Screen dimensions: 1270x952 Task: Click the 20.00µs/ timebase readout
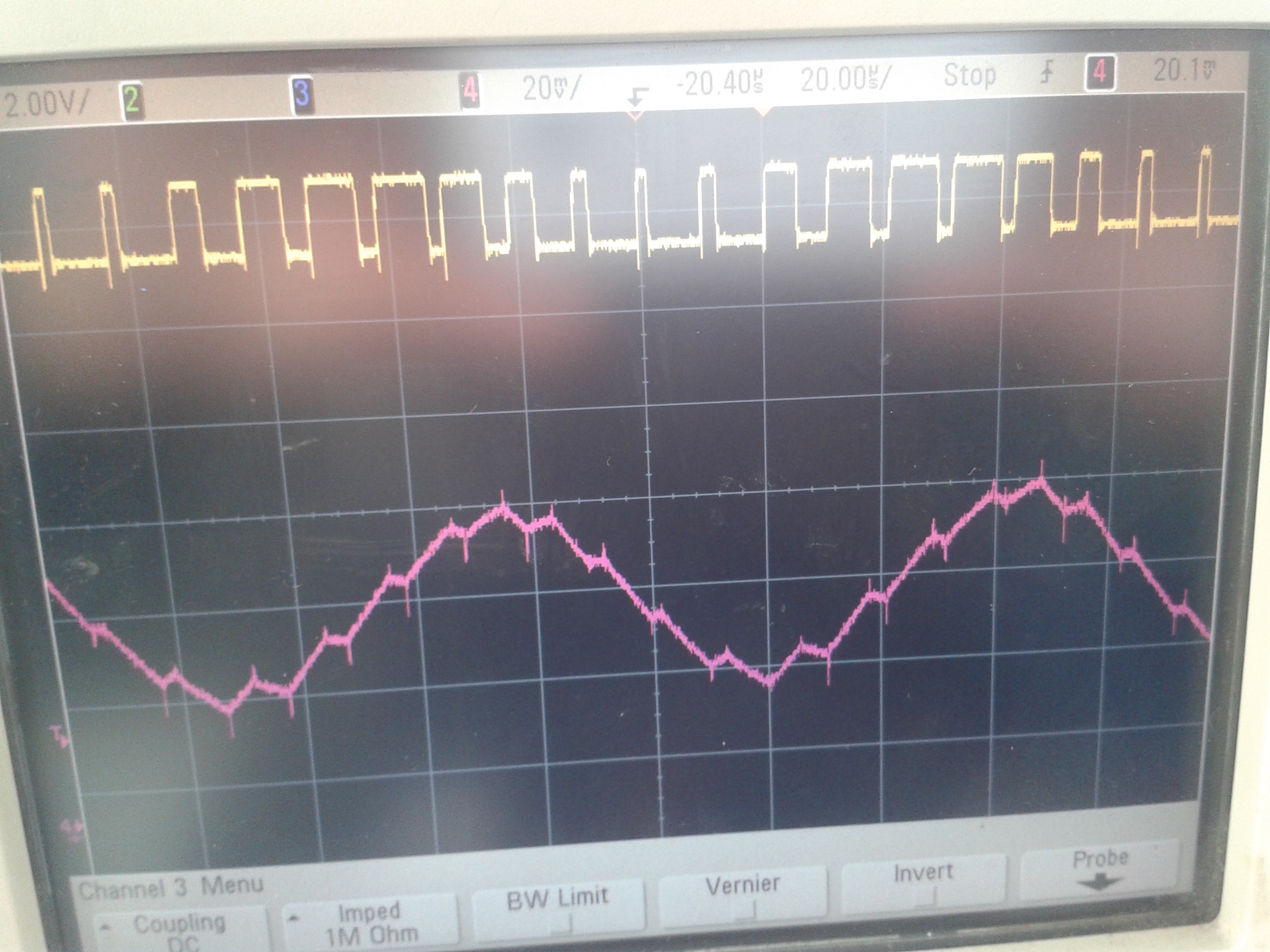click(x=846, y=80)
